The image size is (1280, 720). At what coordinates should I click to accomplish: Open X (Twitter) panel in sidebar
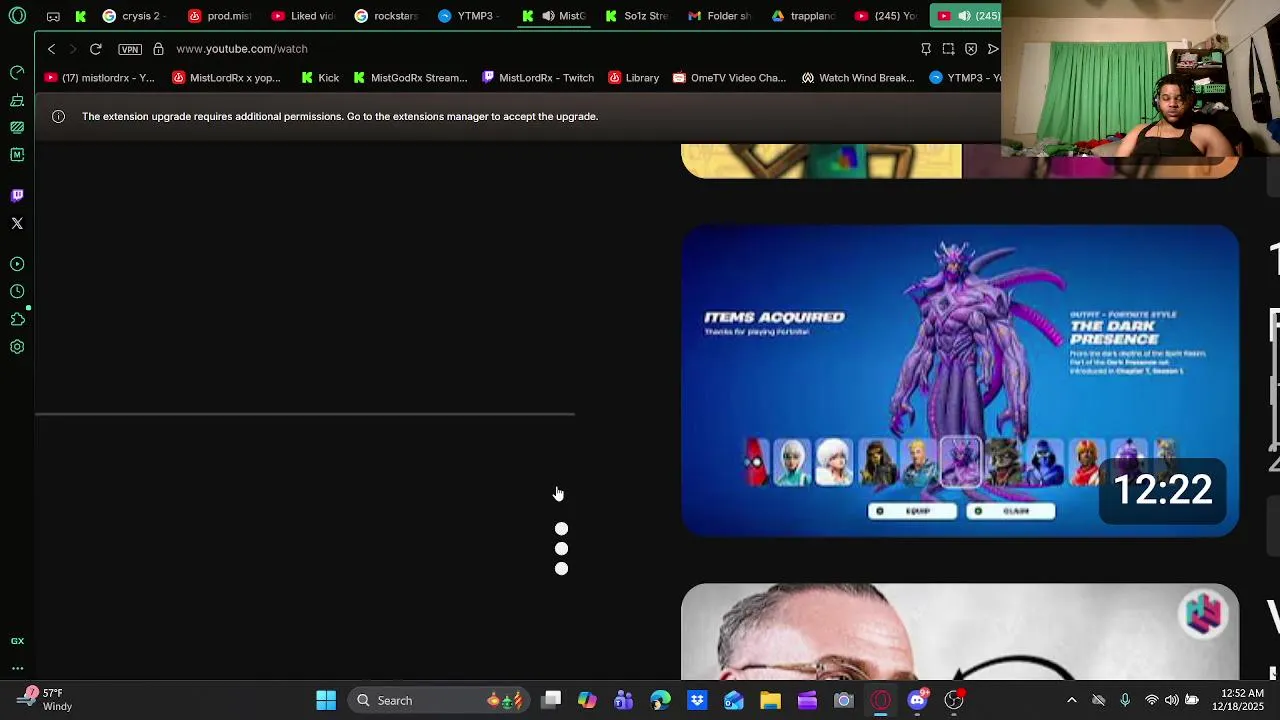tap(17, 223)
